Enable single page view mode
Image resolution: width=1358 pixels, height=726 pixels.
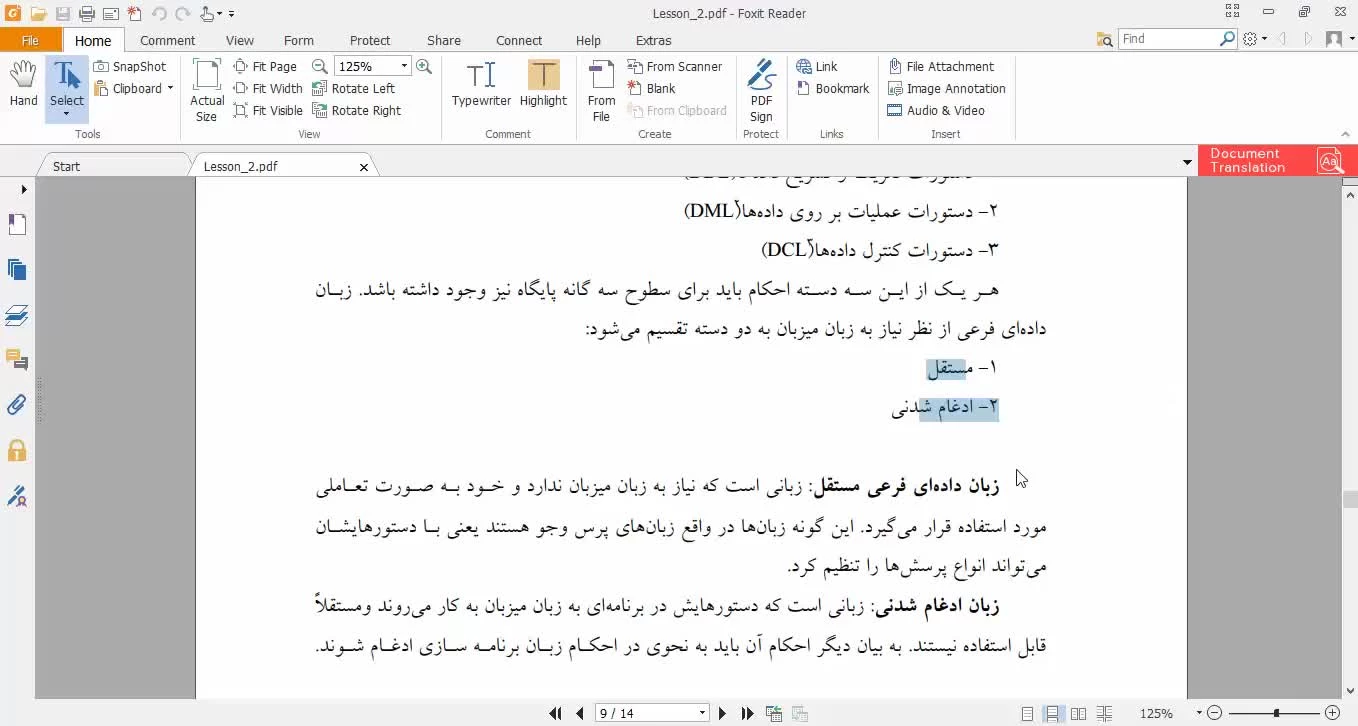1027,714
